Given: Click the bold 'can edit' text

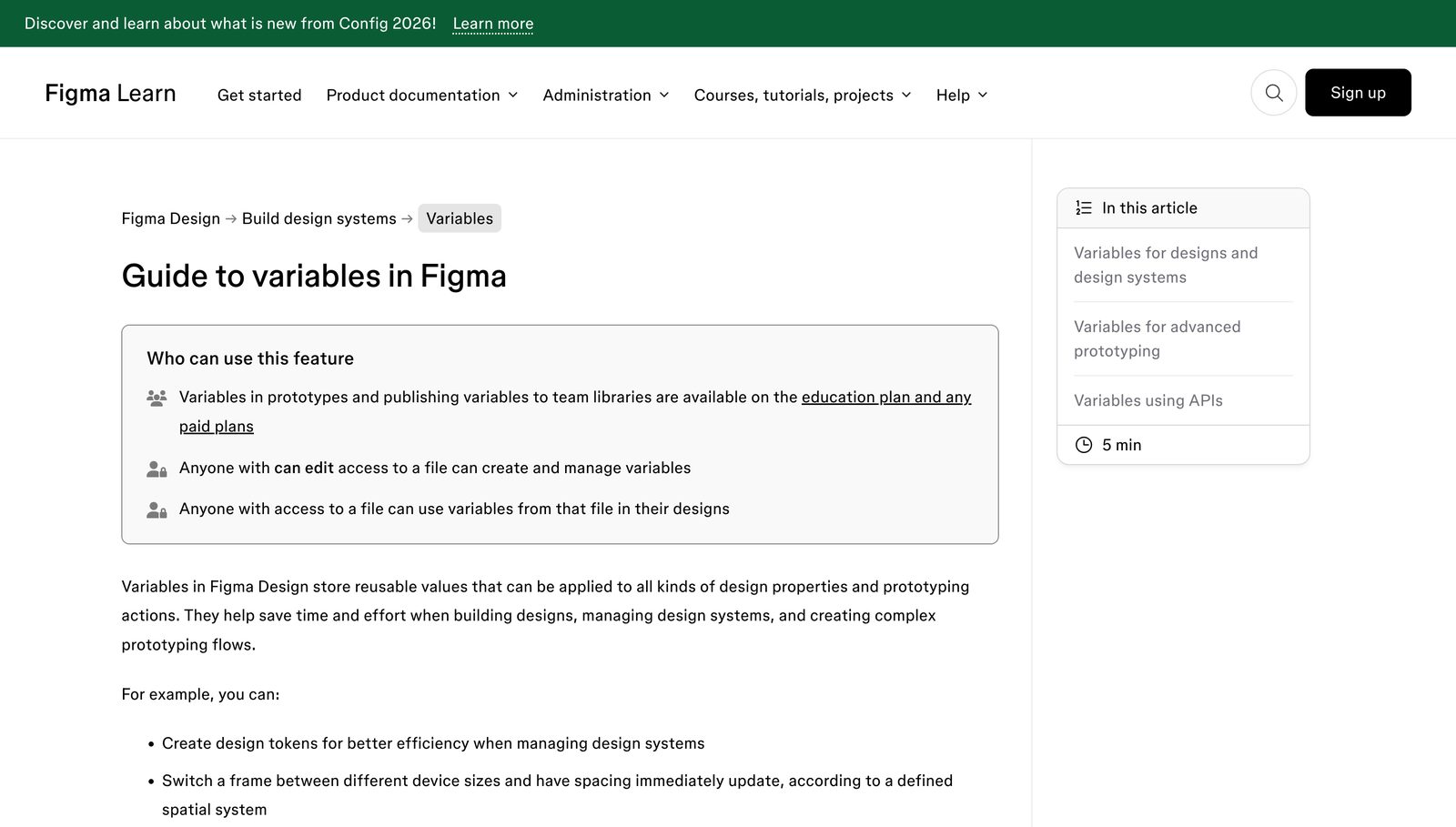Looking at the screenshot, I should pos(304,468).
